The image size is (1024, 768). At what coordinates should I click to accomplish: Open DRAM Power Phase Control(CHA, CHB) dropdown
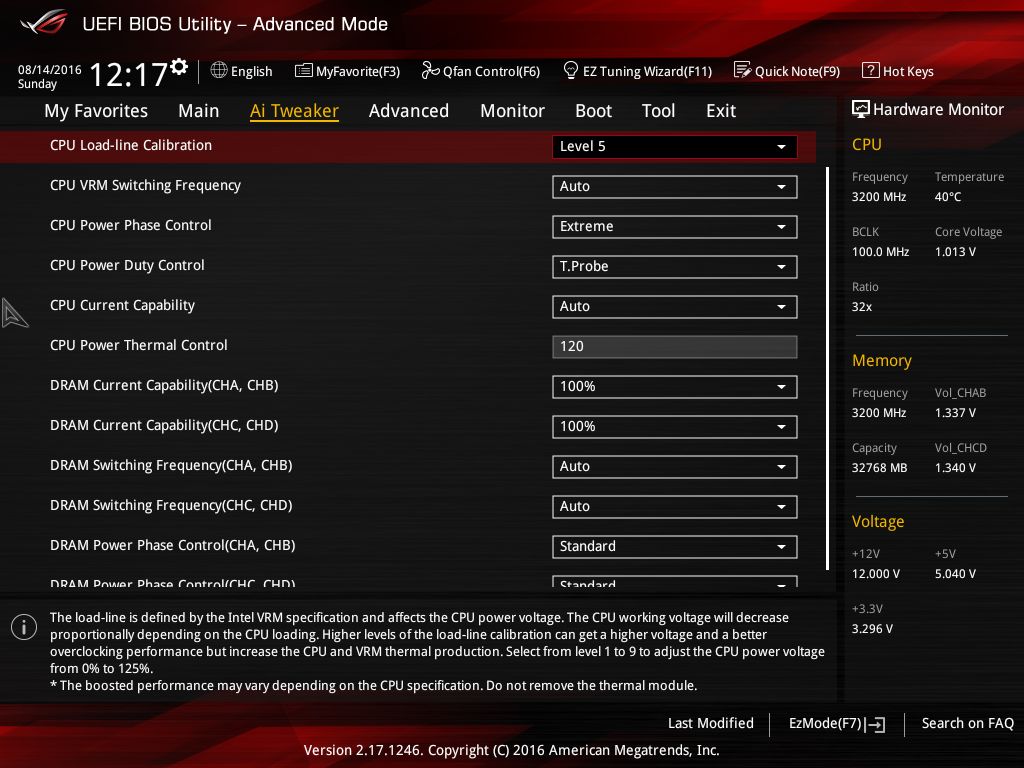coord(675,547)
